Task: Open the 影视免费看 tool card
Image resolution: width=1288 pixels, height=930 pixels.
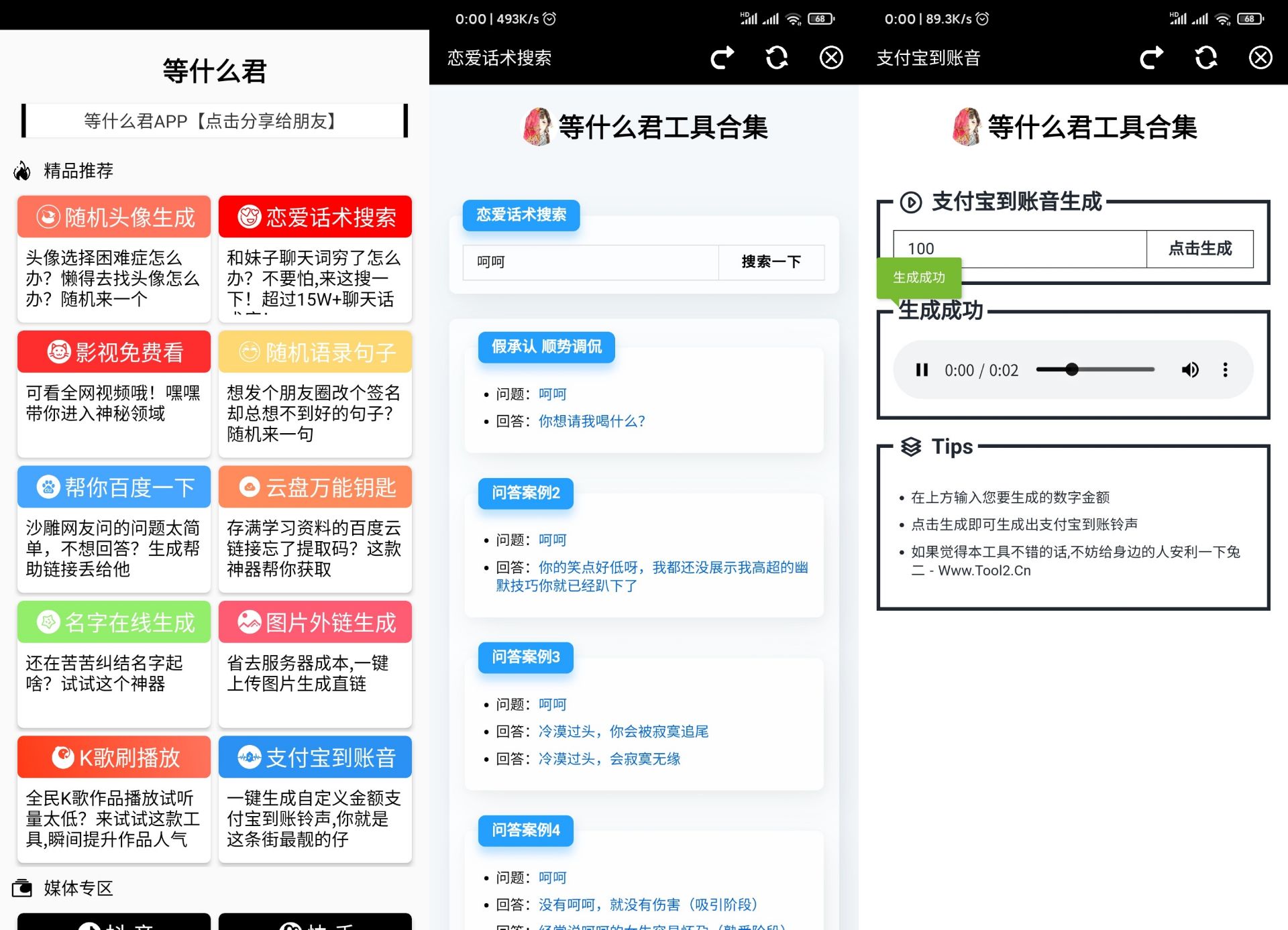Action: (x=114, y=394)
